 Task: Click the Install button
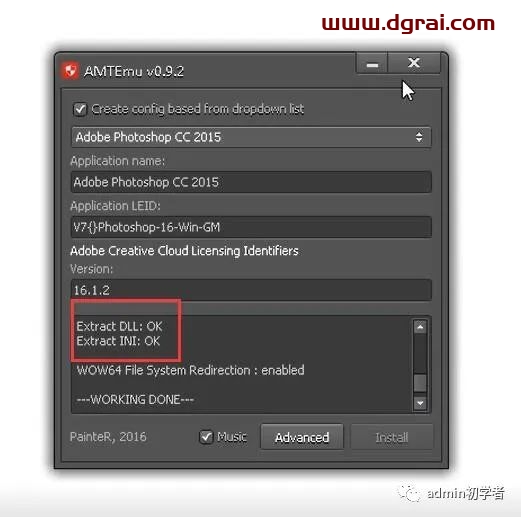tap(392, 437)
